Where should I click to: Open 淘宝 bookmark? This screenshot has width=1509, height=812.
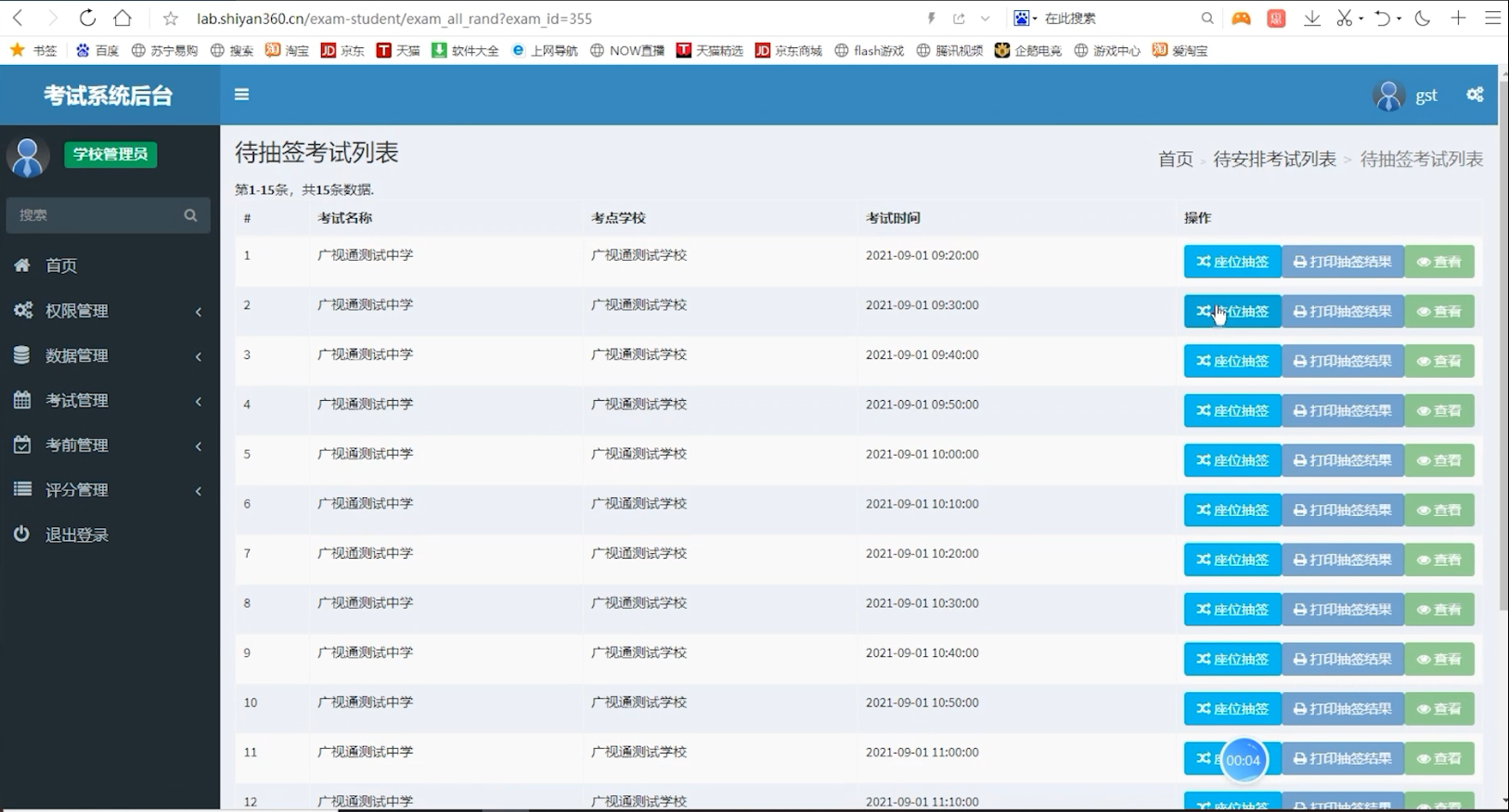287,51
